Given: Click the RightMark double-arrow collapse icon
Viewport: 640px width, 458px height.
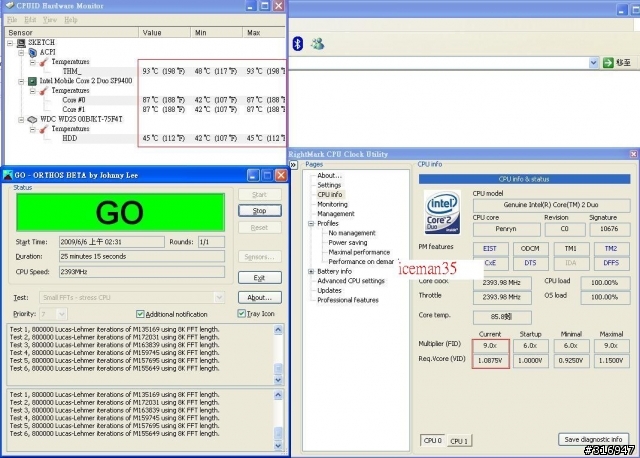Looking at the screenshot, I should pos(293,165).
